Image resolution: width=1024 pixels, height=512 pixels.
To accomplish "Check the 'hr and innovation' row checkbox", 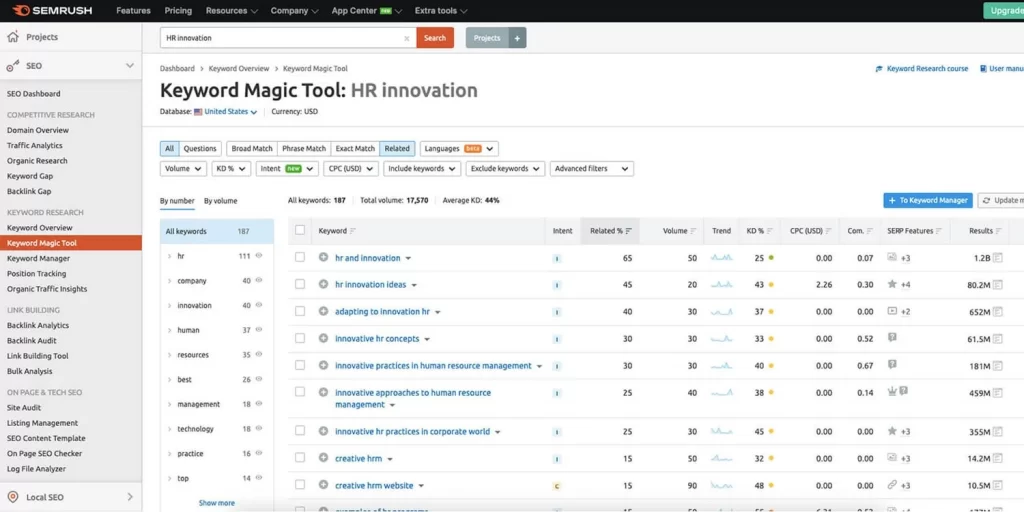I will [300, 257].
